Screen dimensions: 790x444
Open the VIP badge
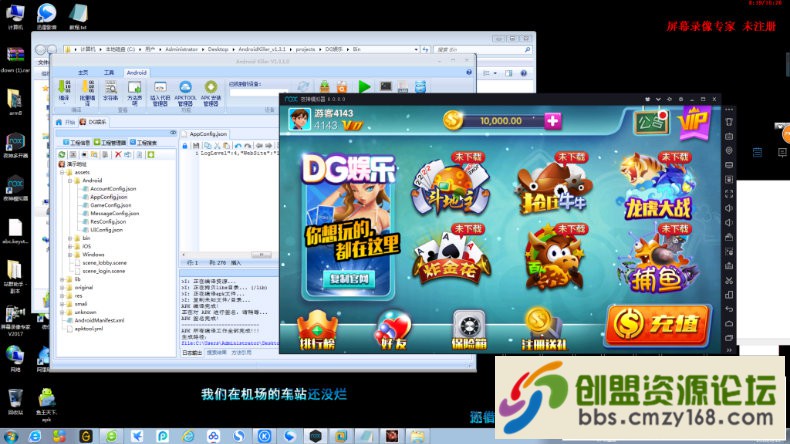click(x=695, y=122)
